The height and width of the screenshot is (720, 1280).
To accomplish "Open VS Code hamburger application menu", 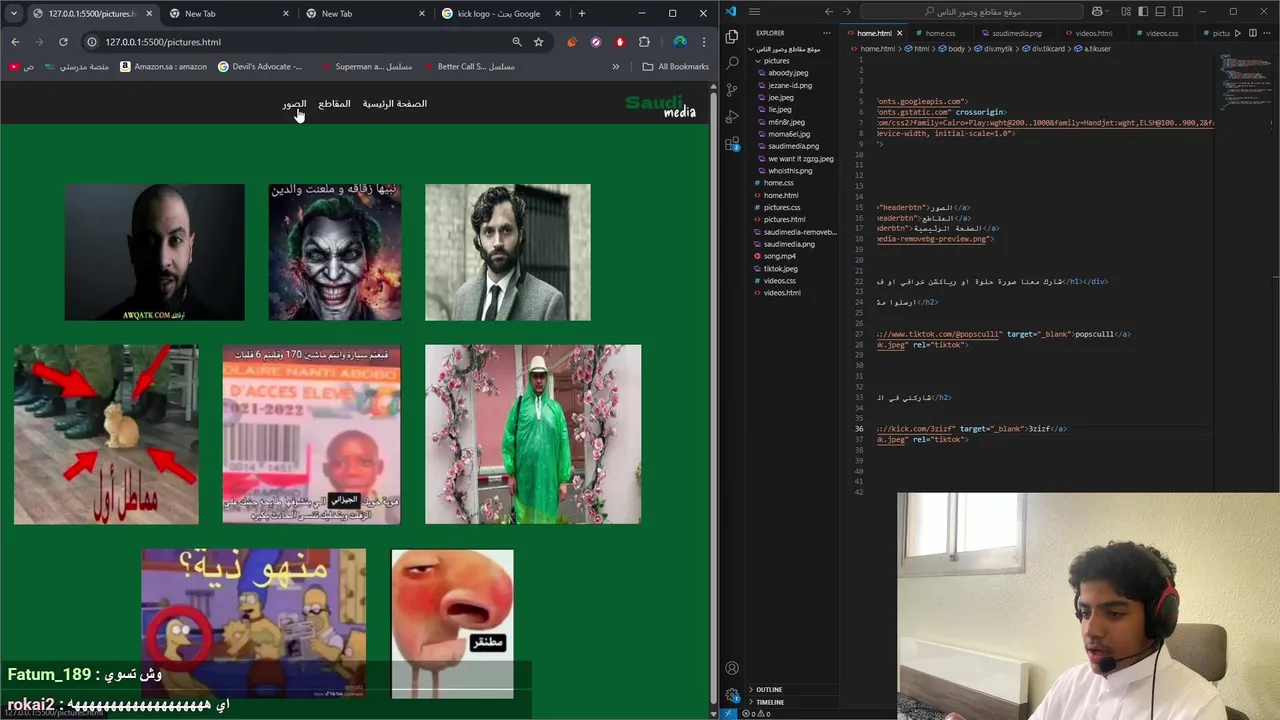I will click(755, 12).
